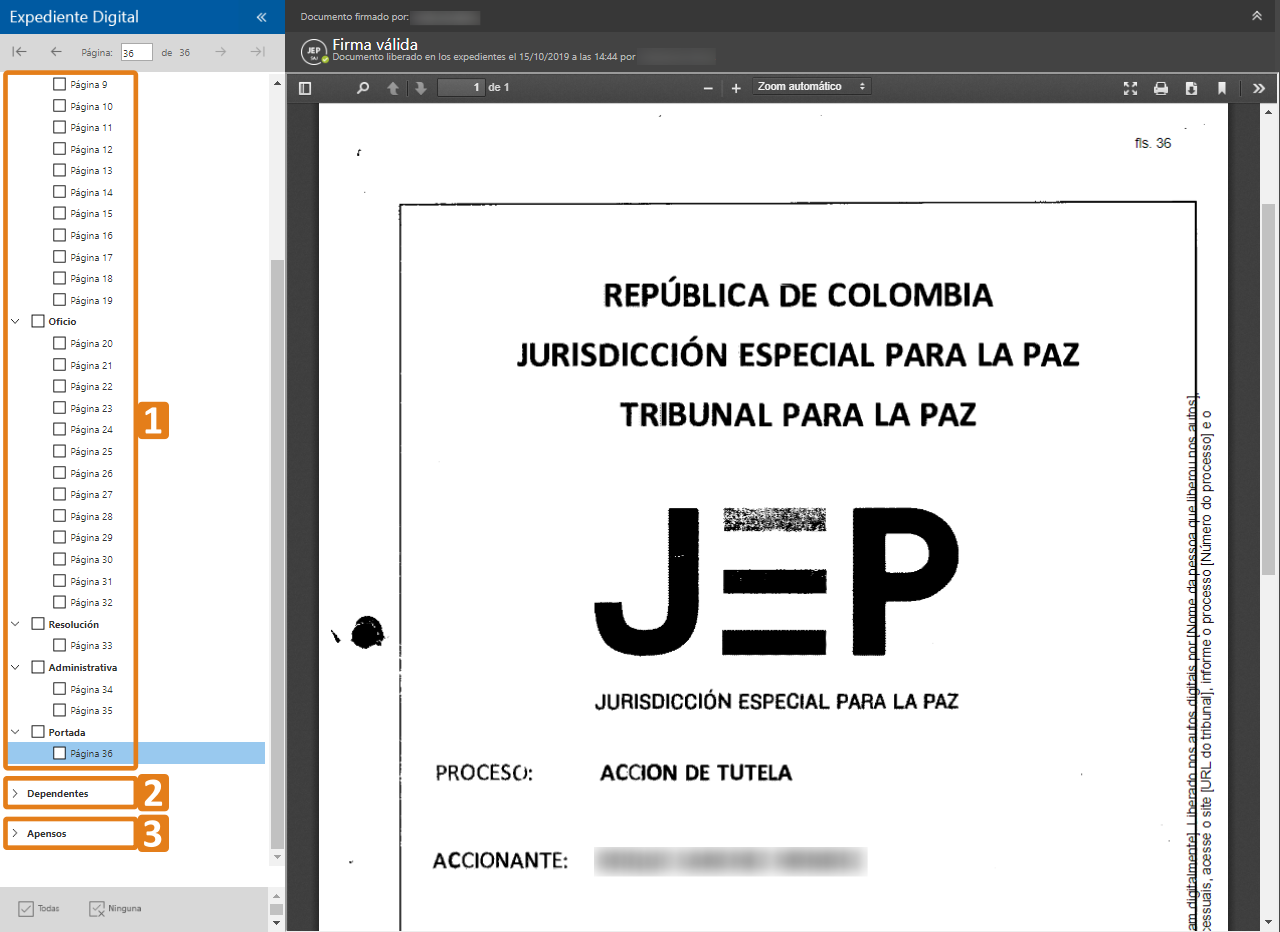1280x932 pixels.
Task: Tick the Portada group checkbox
Action: pos(38,732)
